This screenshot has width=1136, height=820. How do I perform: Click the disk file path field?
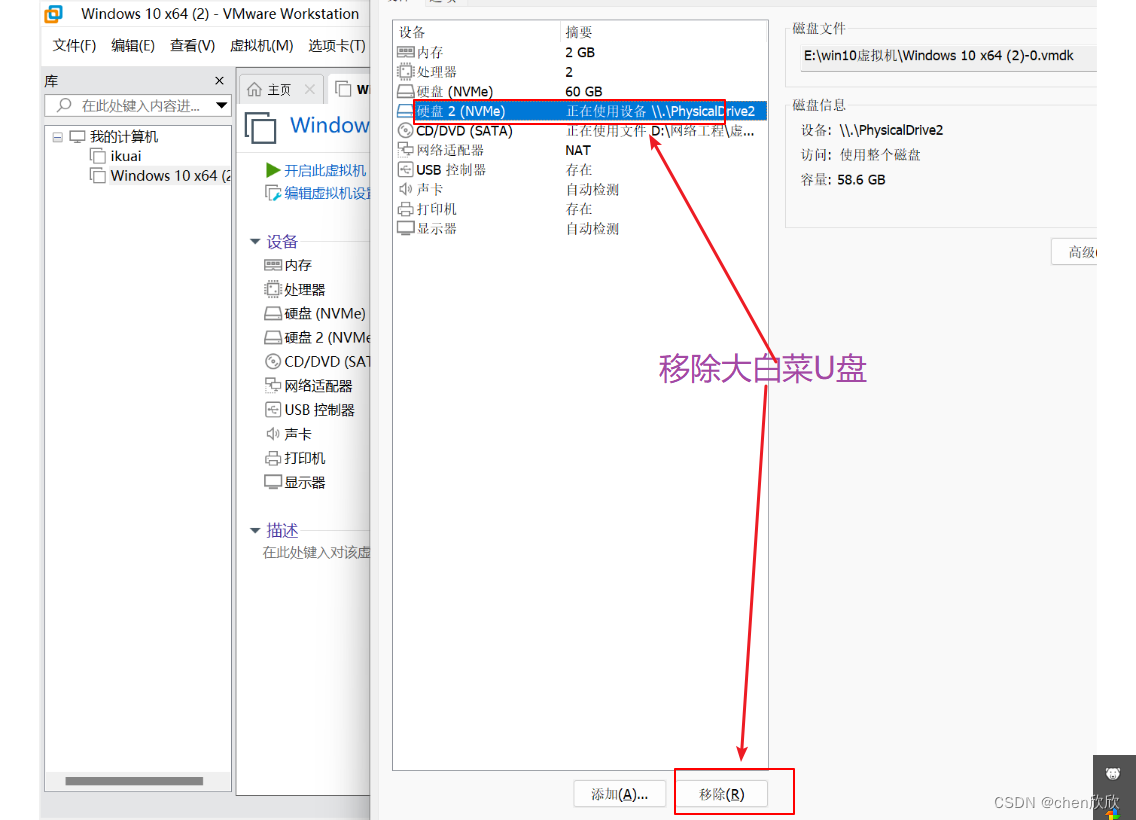(x=948, y=57)
